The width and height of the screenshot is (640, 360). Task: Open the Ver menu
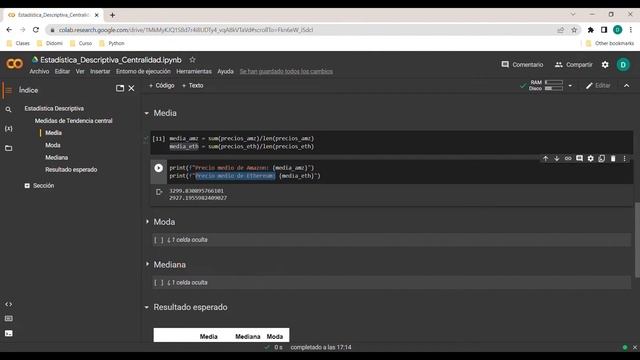(80, 71)
